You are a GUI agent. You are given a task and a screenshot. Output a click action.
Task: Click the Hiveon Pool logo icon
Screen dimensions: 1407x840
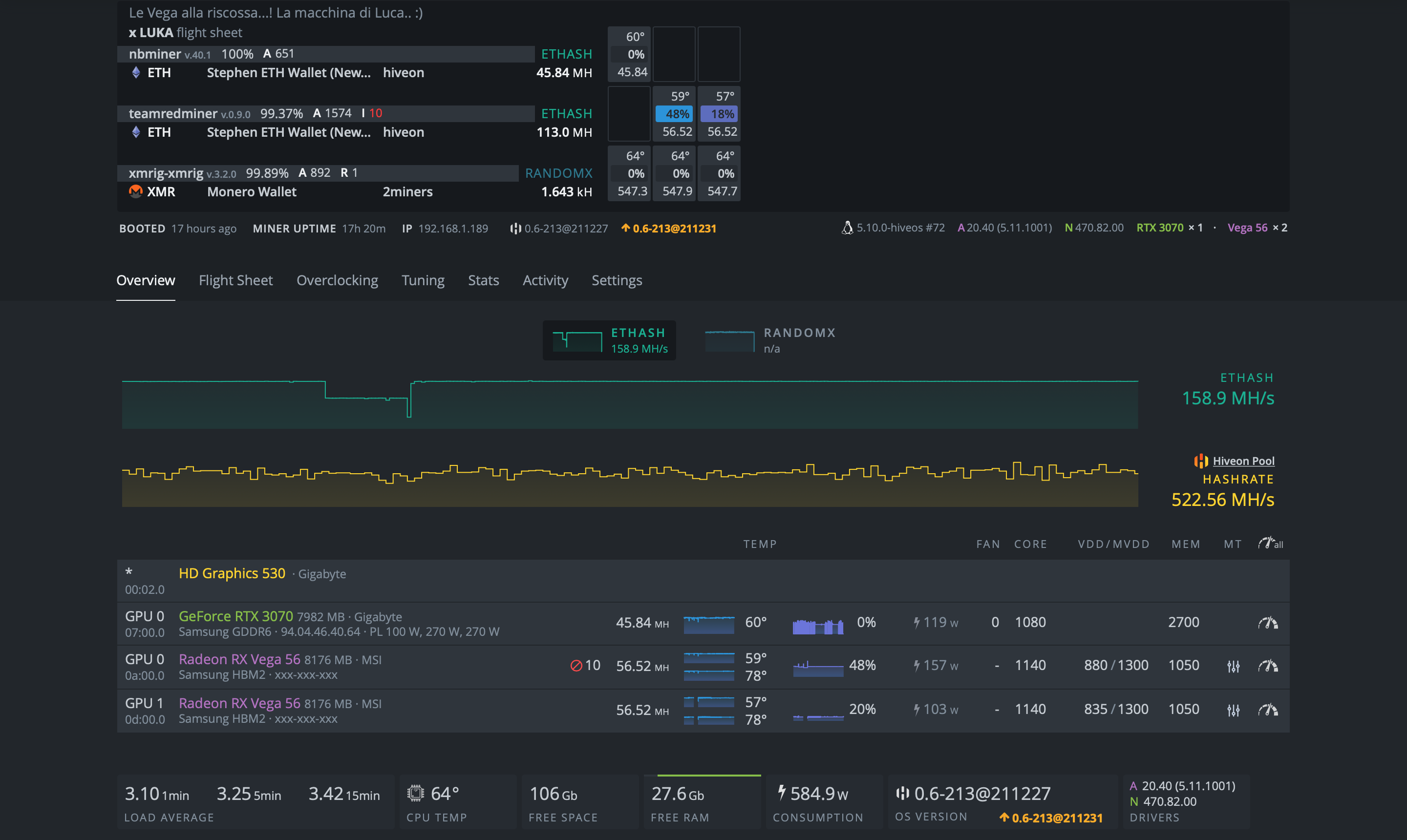(x=1201, y=461)
